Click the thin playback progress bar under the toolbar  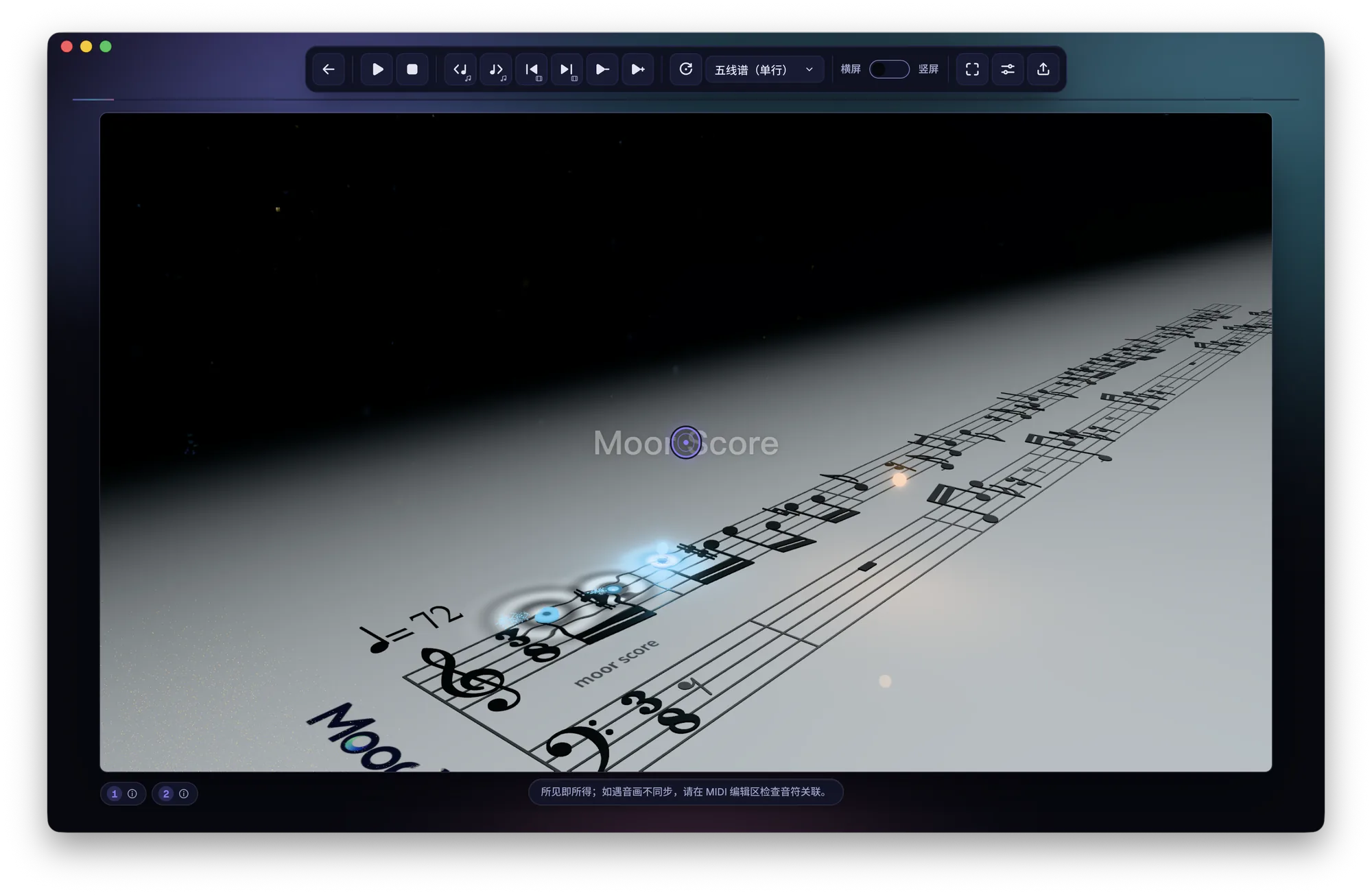[685, 99]
